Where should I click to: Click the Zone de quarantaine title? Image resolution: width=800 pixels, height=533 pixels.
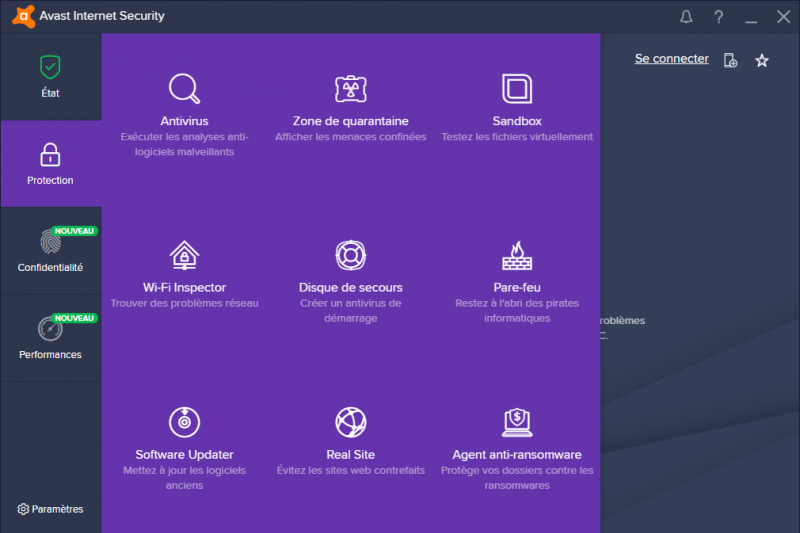click(351, 121)
